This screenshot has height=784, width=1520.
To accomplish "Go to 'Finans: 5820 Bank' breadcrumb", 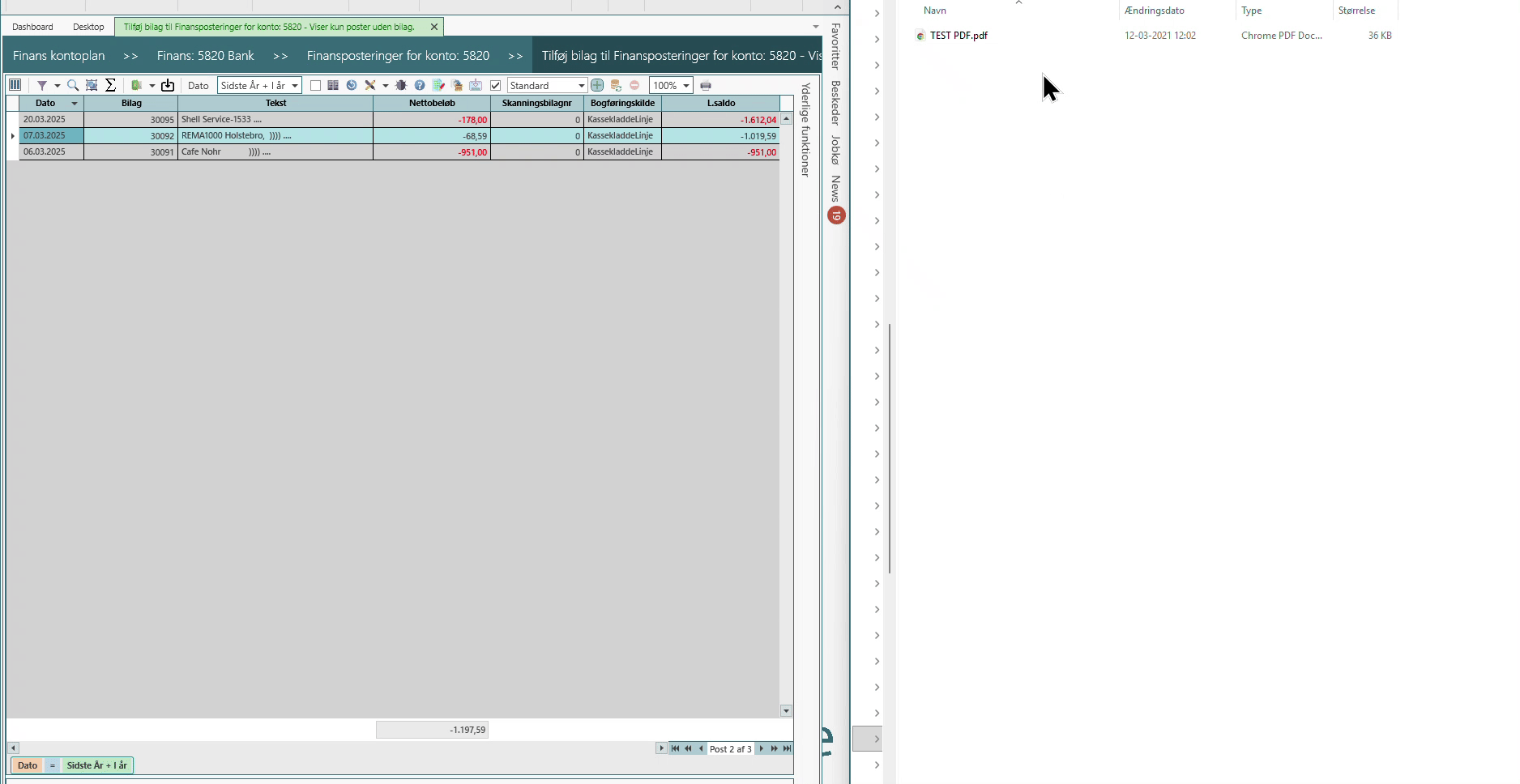I will click(205, 56).
